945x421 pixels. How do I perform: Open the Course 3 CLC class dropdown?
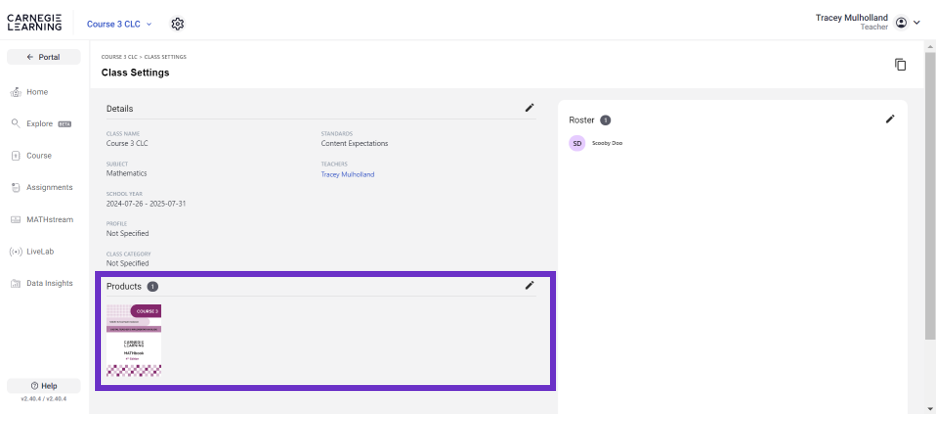coord(119,24)
